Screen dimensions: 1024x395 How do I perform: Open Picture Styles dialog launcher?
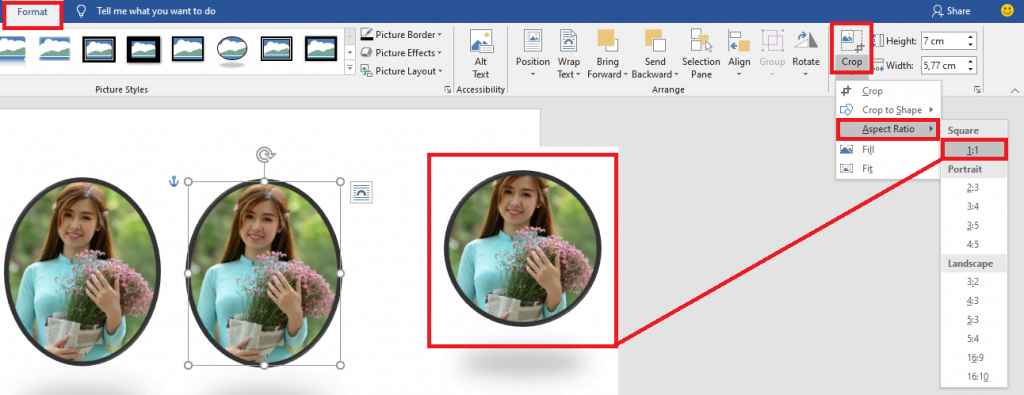447,90
